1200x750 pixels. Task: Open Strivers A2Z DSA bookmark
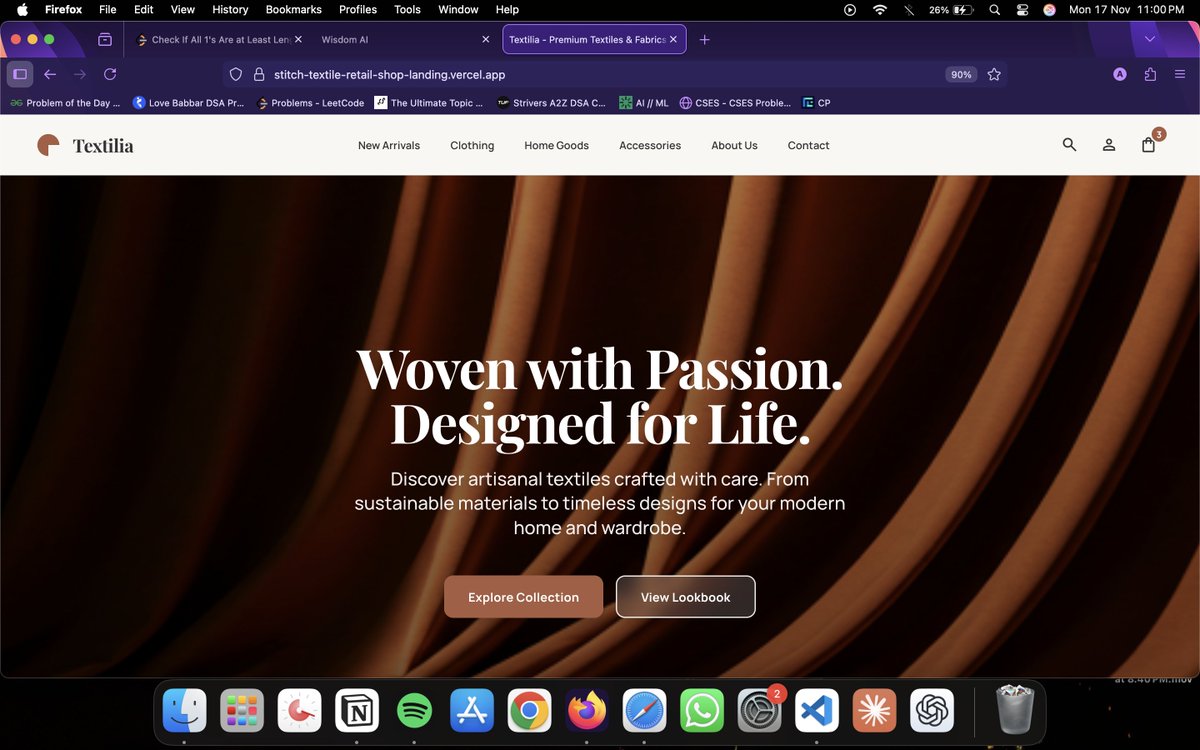pyautogui.click(x=552, y=102)
